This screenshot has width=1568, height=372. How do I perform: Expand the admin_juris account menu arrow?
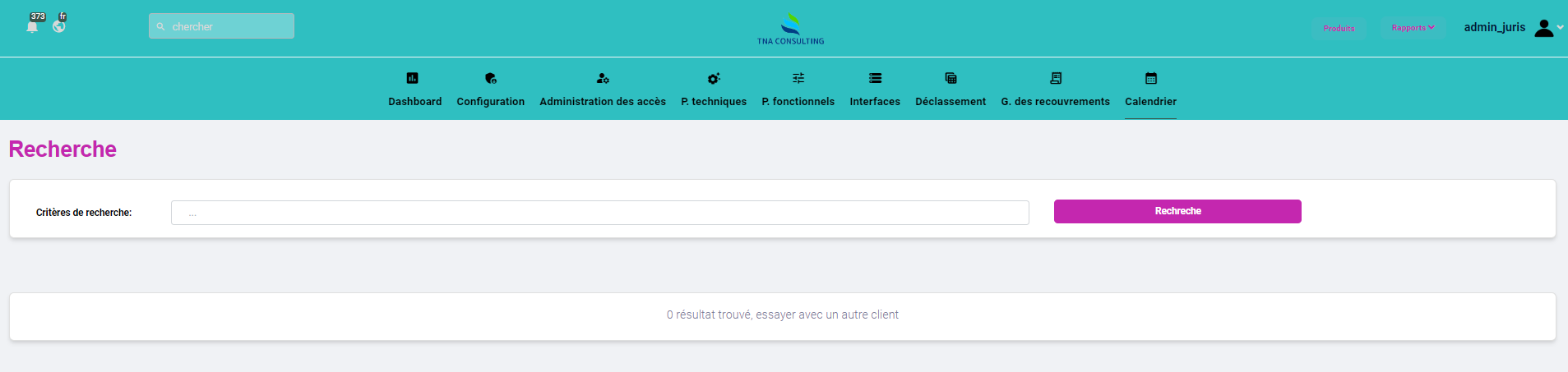pyautogui.click(x=1560, y=28)
